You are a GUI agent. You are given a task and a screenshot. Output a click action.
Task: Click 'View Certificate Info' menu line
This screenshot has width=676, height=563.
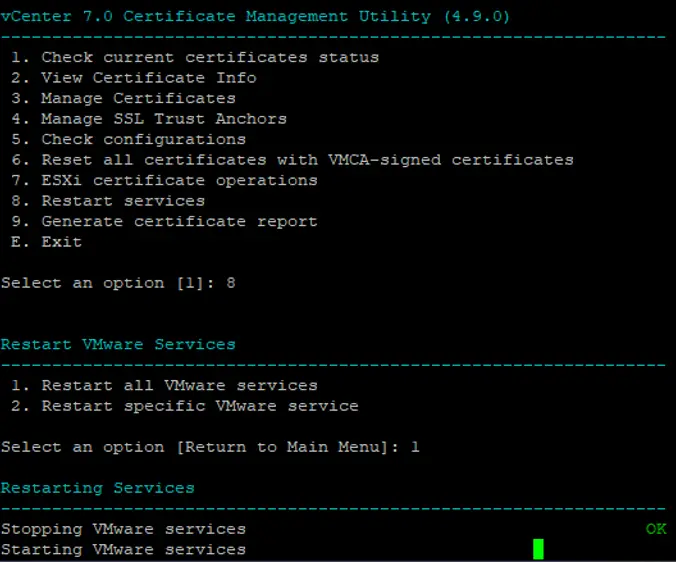(x=134, y=78)
